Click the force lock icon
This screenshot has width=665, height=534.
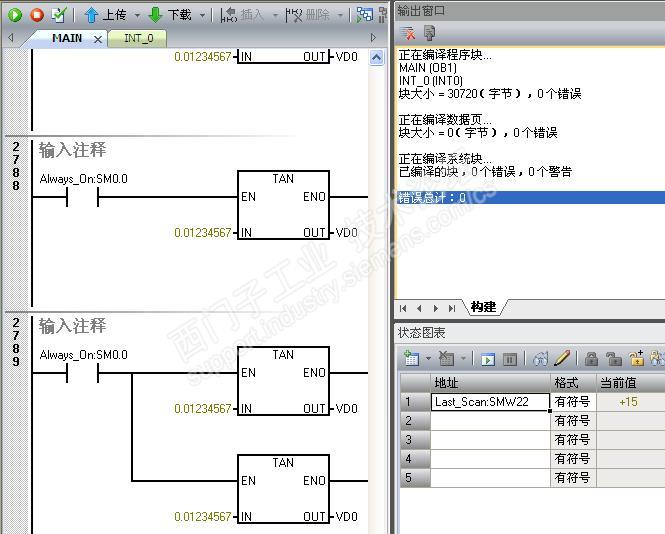[x=591, y=359]
